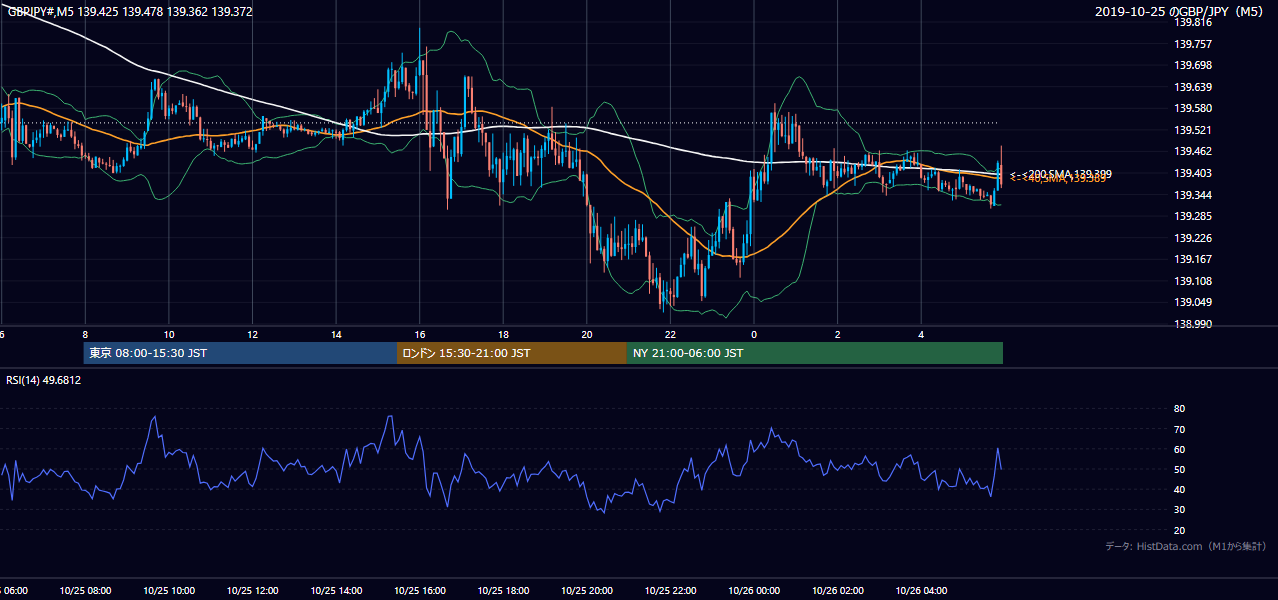Click hour tick 12 under price chart
This screenshot has width=1278, height=600.
(x=253, y=334)
